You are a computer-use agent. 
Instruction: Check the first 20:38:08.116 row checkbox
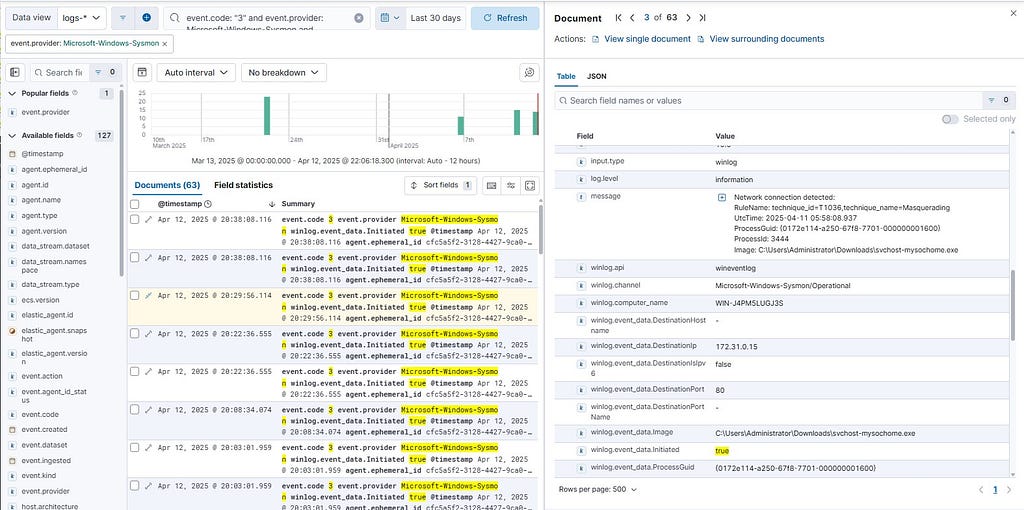point(135,220)
